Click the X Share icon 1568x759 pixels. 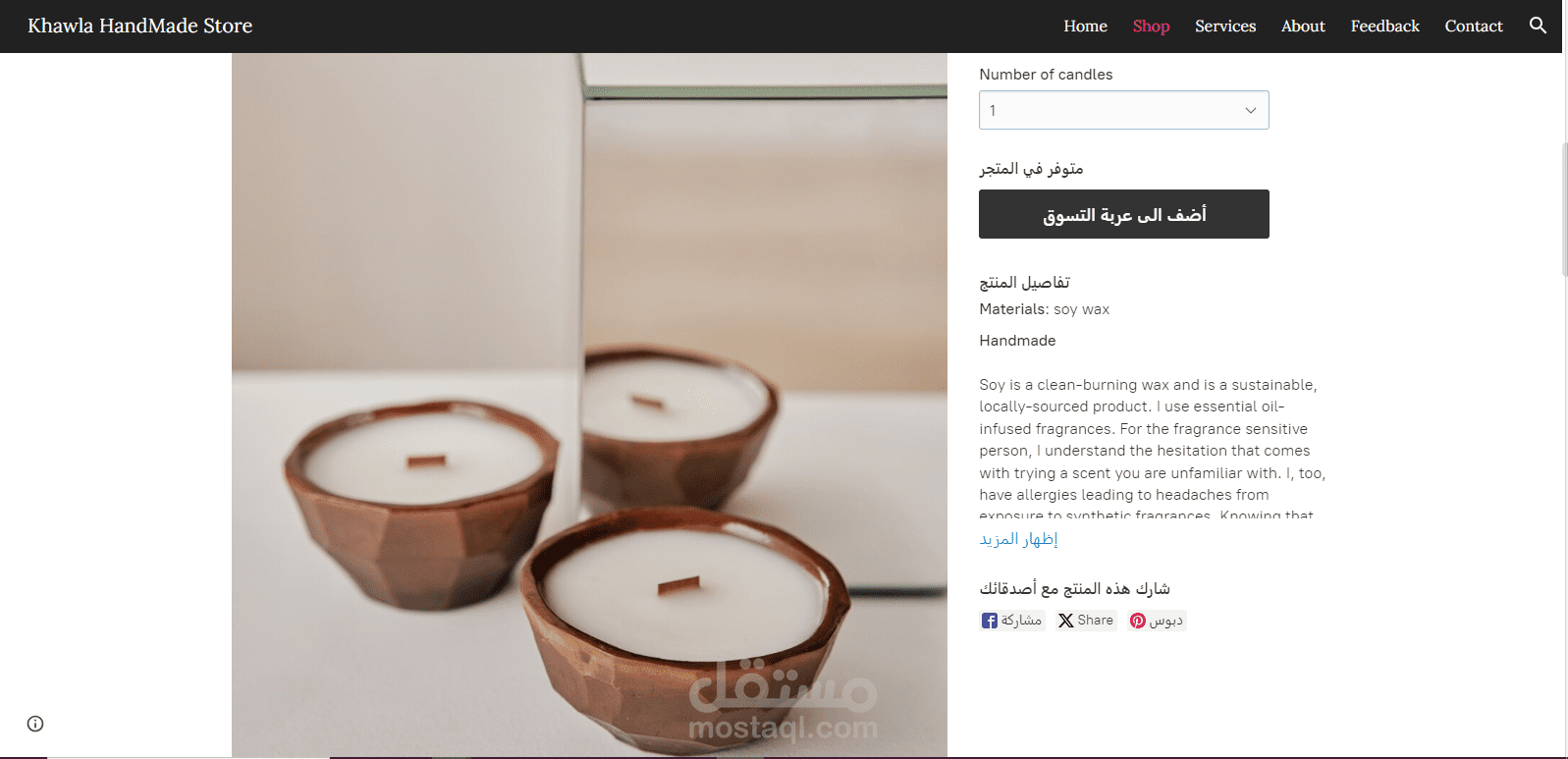pyautogui.click(x=1065, y=621)
